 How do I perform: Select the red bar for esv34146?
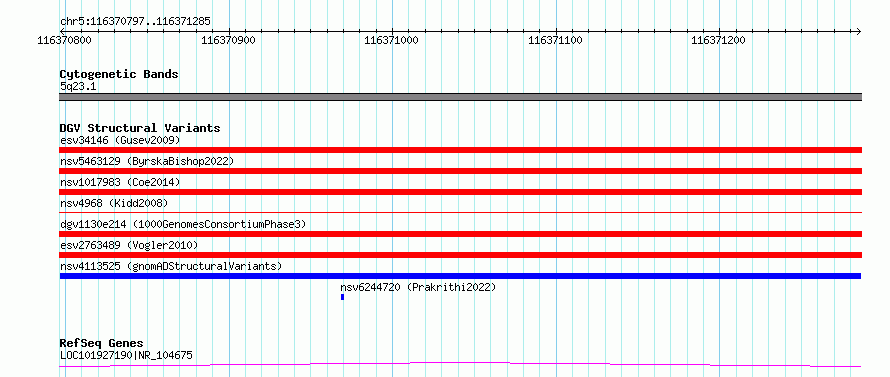(x=460, y=150)
